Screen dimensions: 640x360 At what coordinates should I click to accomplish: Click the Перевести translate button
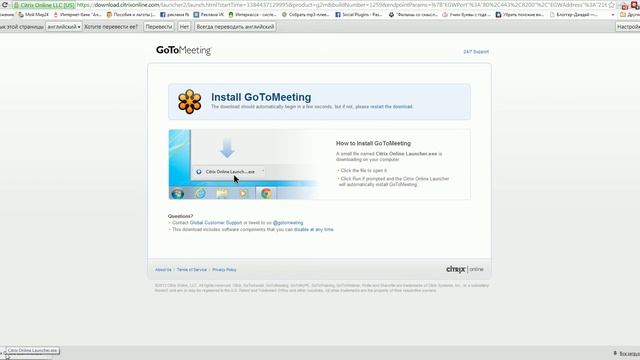click(159, 27)
